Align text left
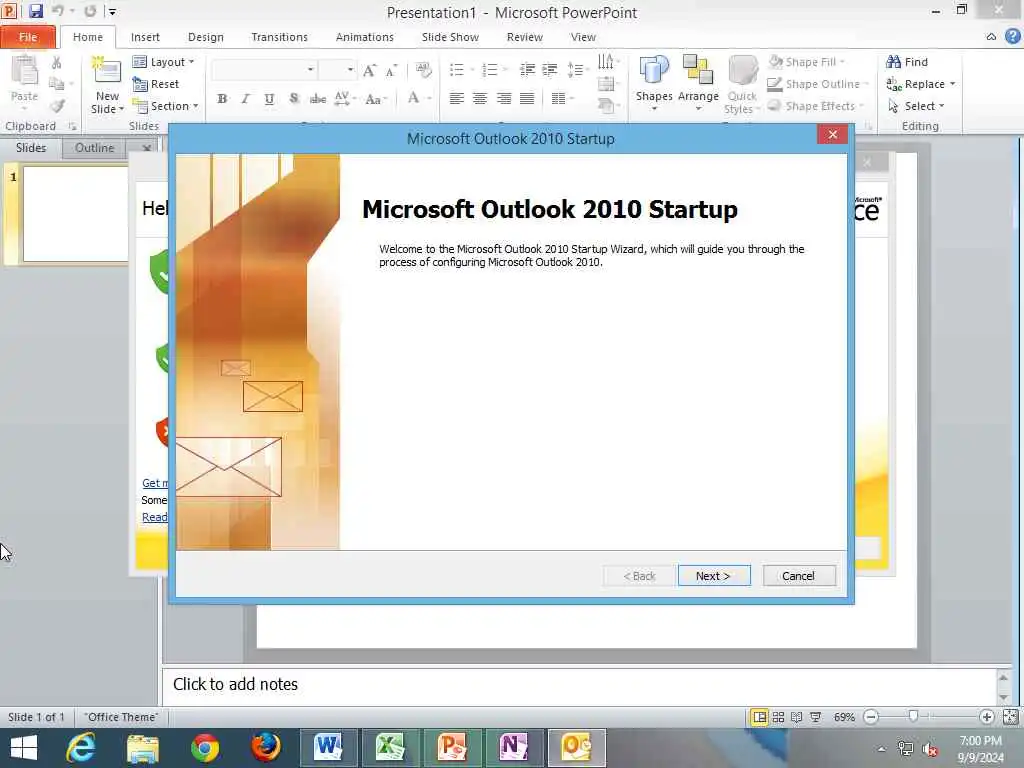Screen dimensions: 1024x768 click(x=456, y=99)
